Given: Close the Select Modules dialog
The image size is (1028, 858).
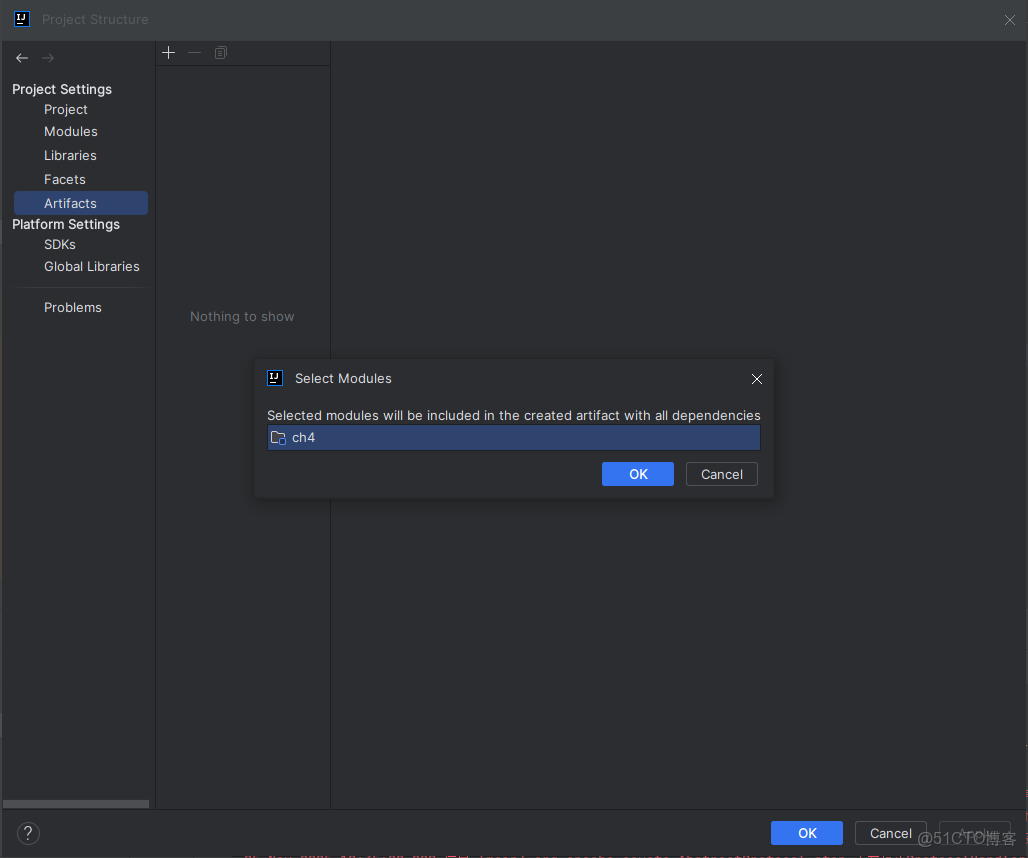Looking at the screenshot, I should coord(757,379).
